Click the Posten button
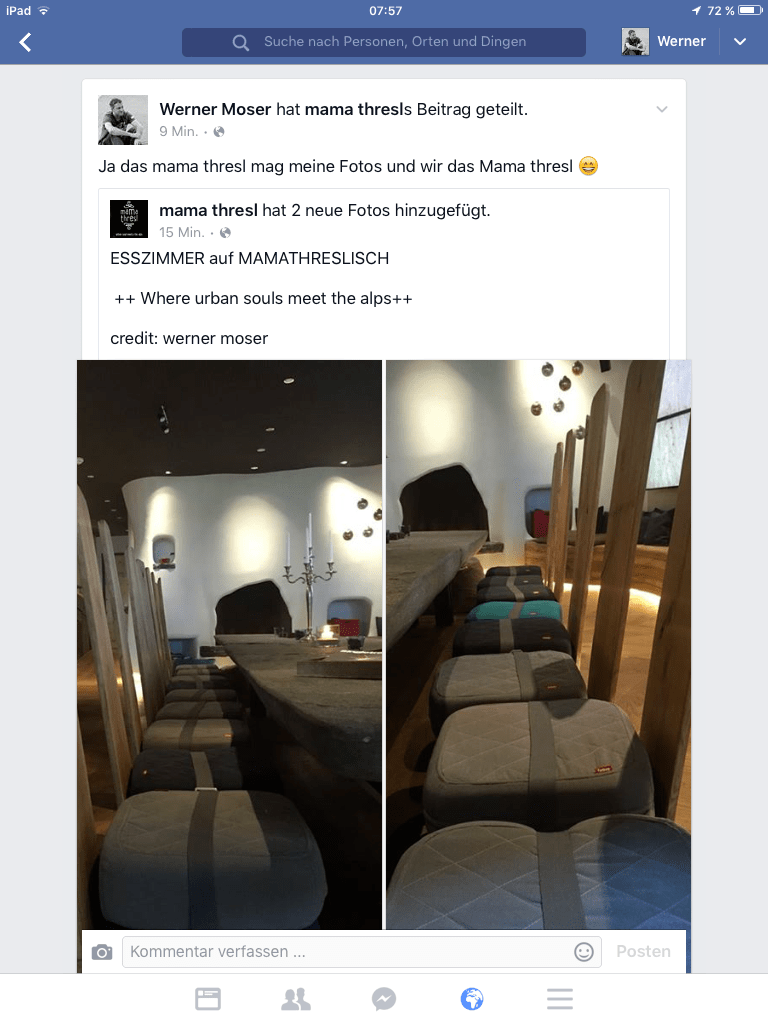768x1024 pixels. click(643, 952)
